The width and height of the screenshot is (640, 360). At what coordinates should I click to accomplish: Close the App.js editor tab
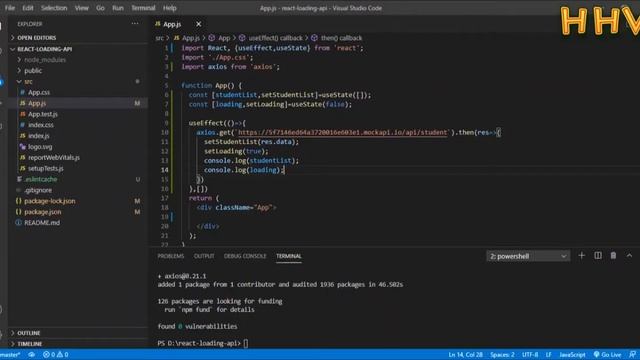point(198,24)
